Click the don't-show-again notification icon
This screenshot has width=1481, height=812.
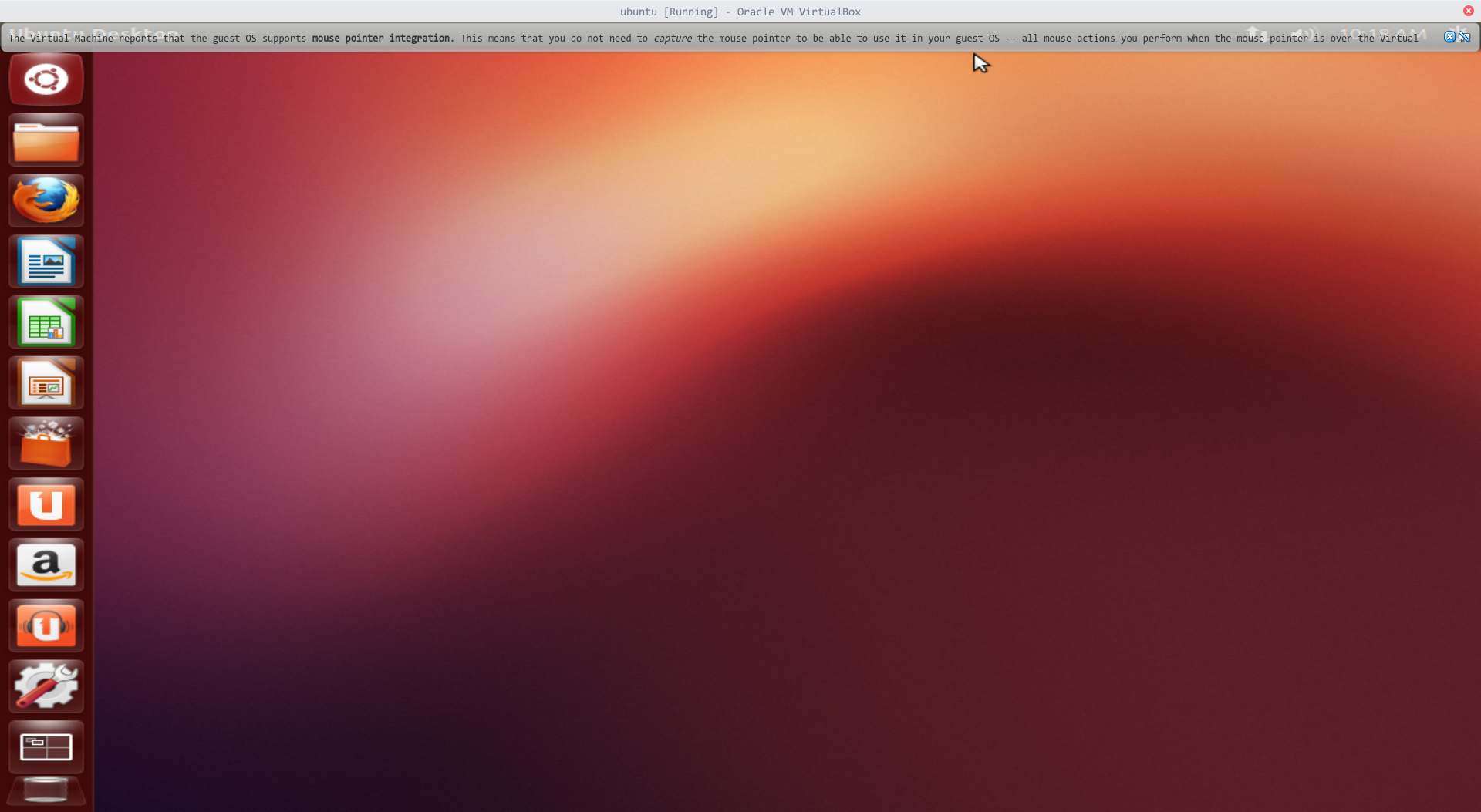[x=1465, y=37]
